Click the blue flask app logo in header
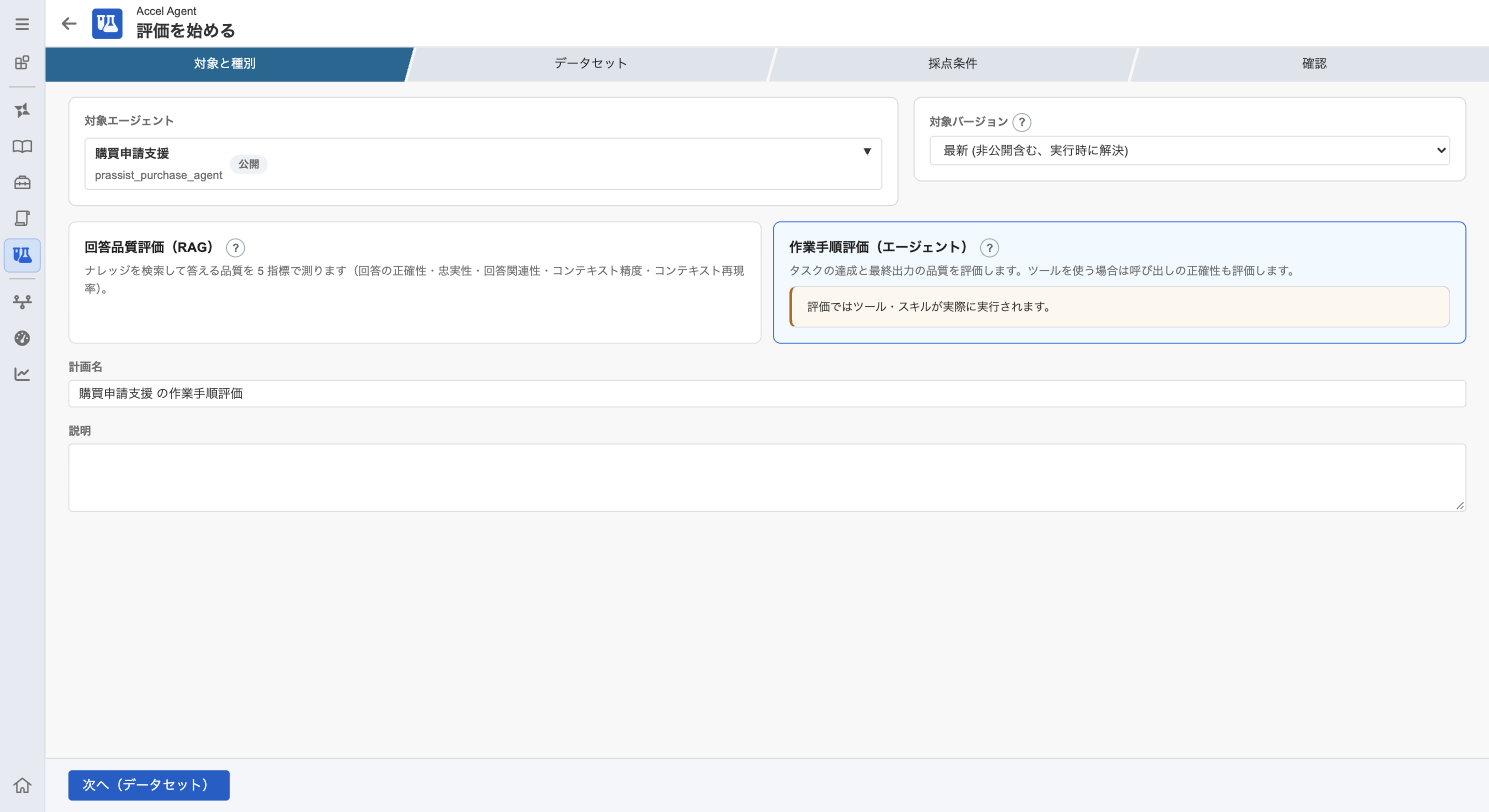The image size is (1489, 812). tap(107, 24)
